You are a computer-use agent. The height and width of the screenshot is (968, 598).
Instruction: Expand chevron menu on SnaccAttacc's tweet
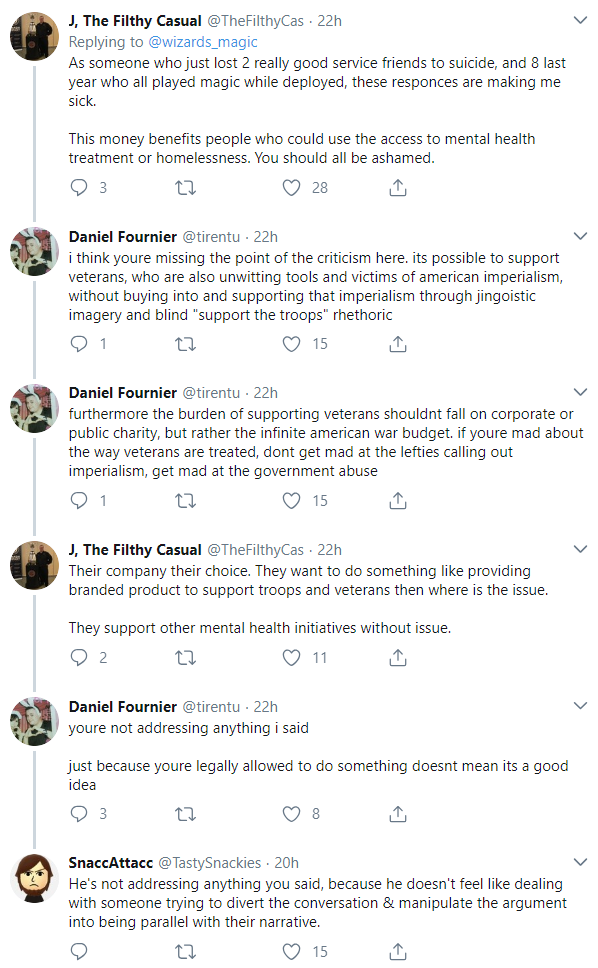click(580, 862)
